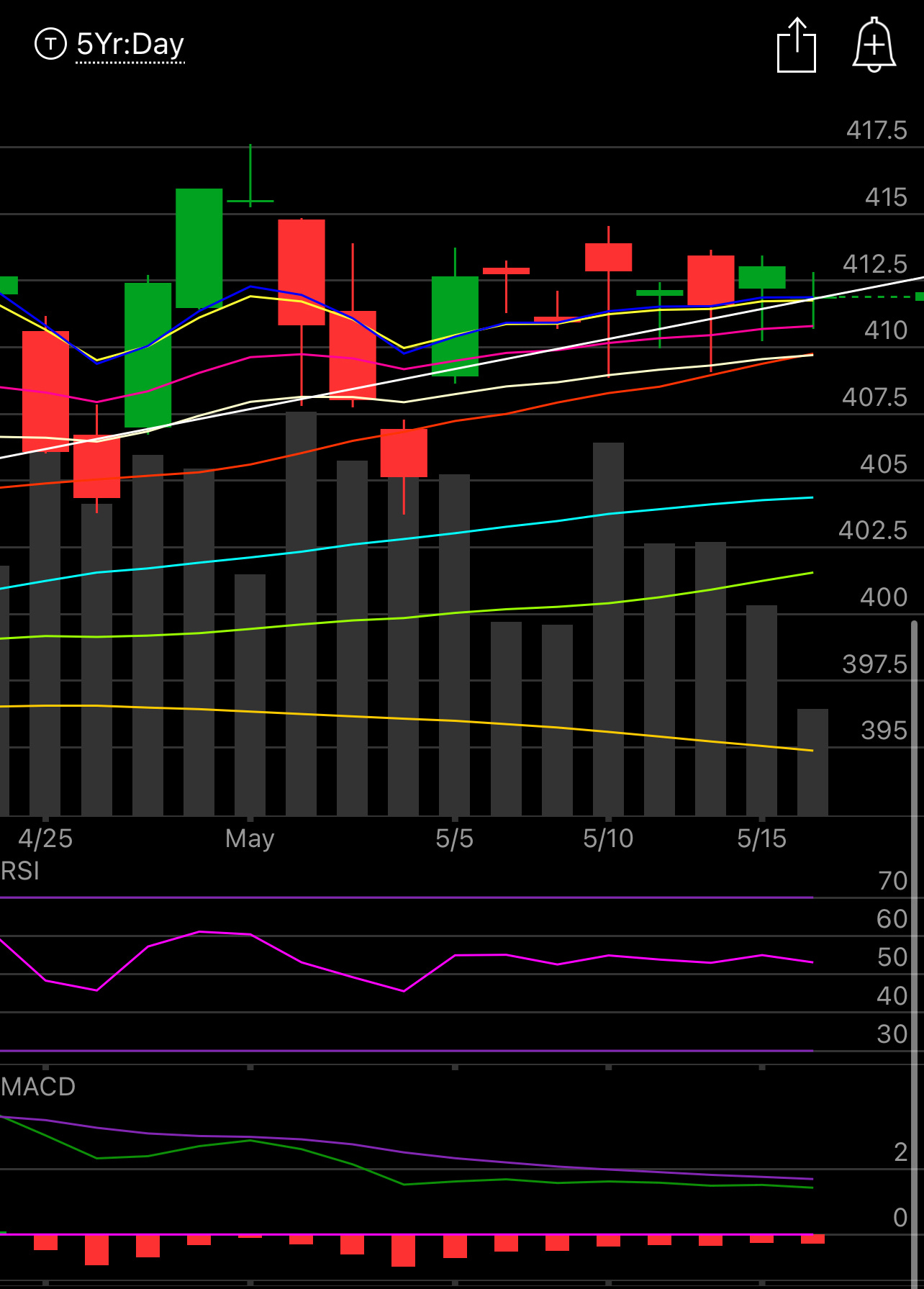Tap the RSI 40 level label
The width and height of the screenshot is (924, 1289).
point(892,996)
